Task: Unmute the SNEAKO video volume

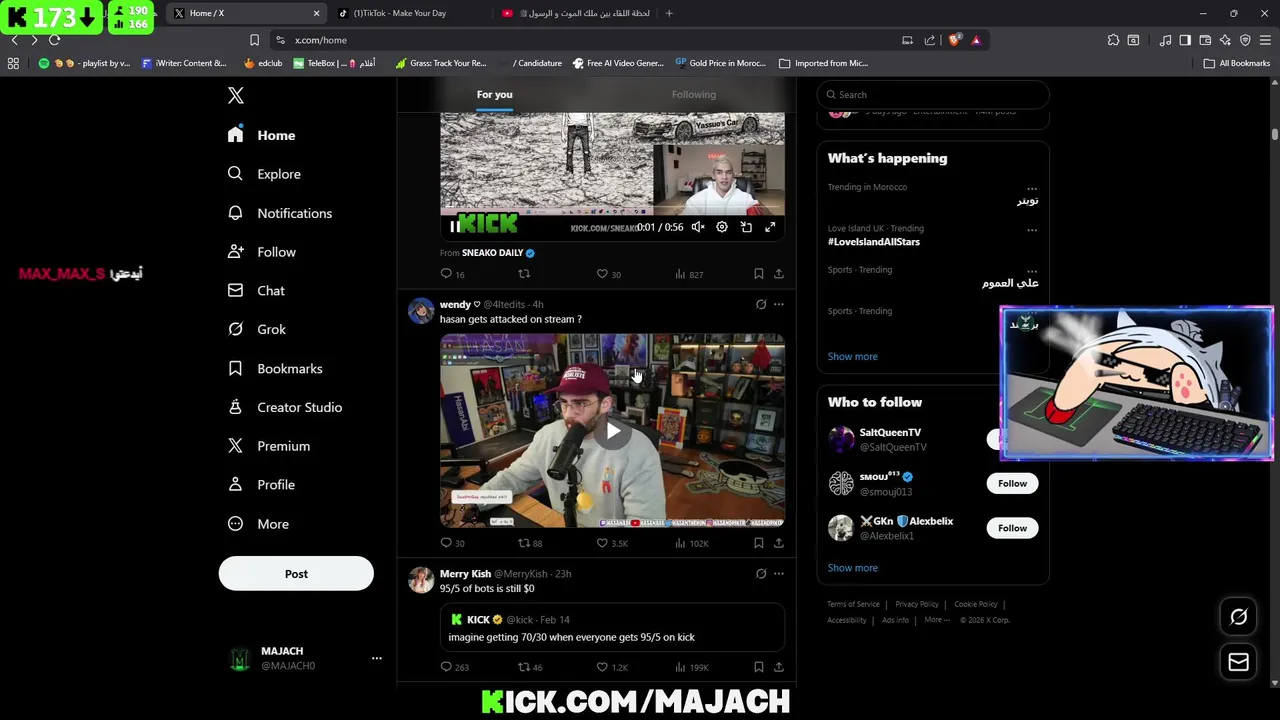Action: tap(698, 227)
